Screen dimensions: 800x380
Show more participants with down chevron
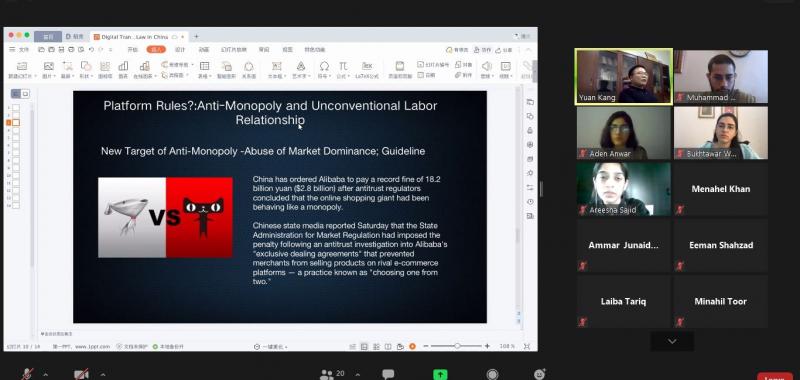[672, 341]
